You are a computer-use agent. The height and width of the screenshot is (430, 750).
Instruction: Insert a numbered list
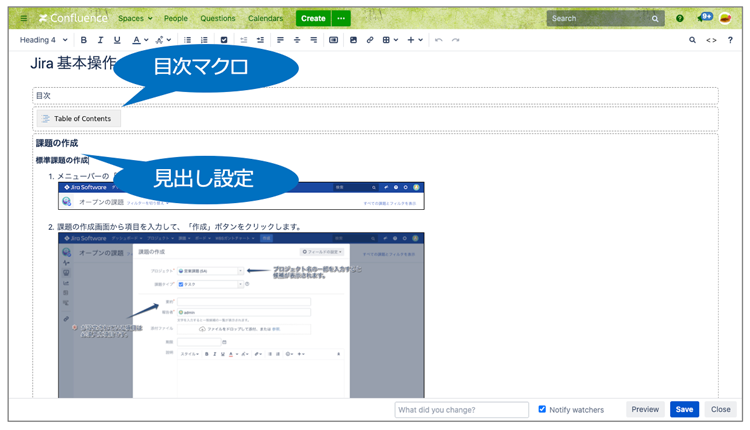[204, 40]
